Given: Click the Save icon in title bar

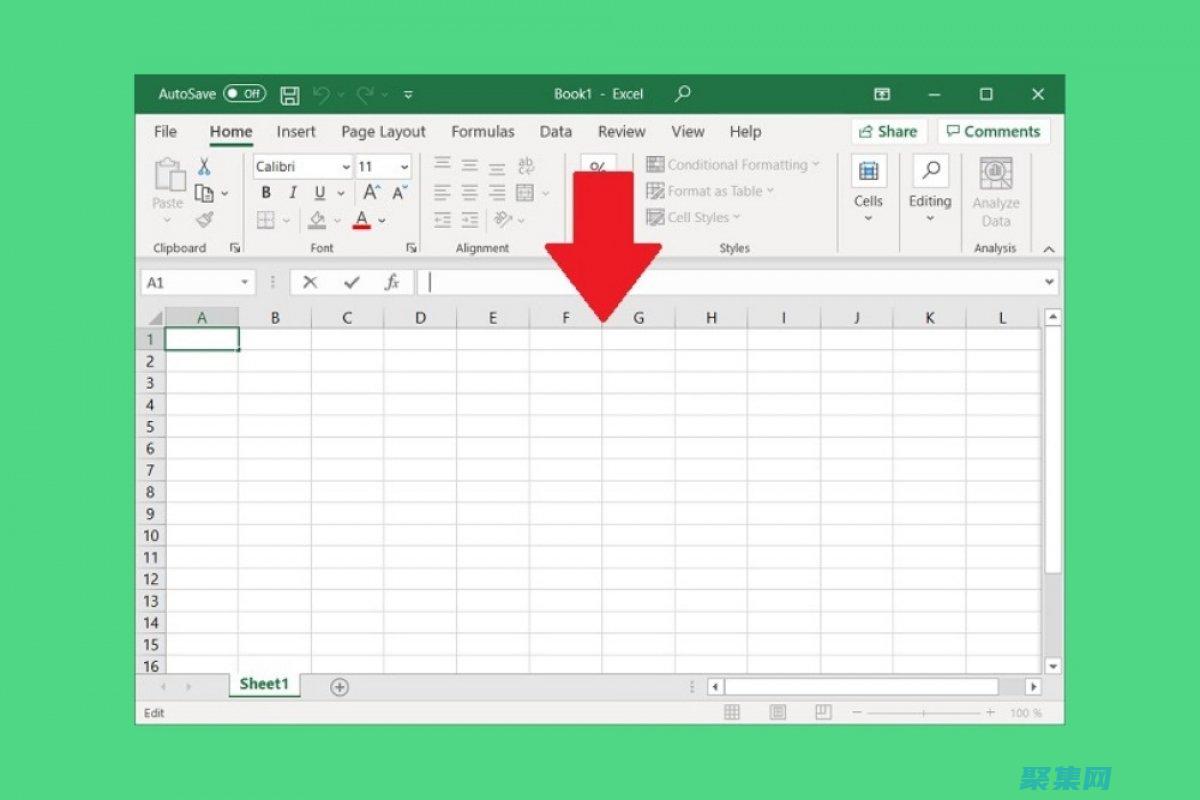Looking at the screenshot, I should 290,95.
